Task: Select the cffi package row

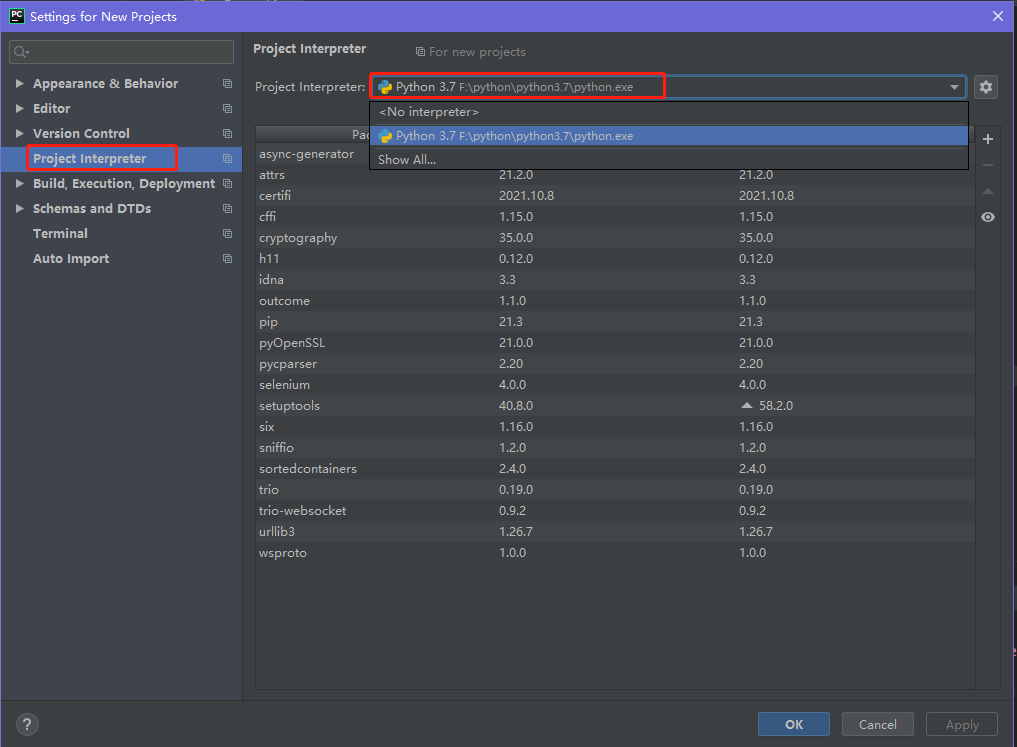Action: coord(615,217)
